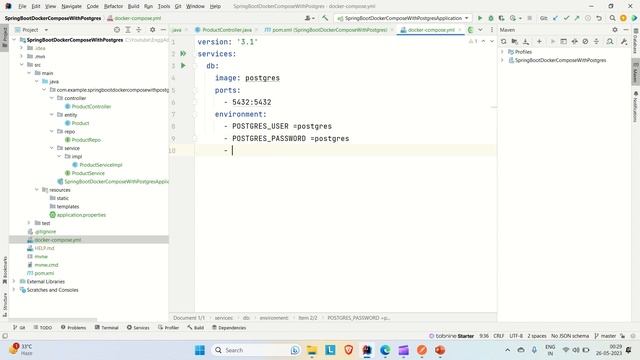The width and height of the screenshot is (640, 360).
Task: Open Problems tool window
Action: tap(73, 327)
